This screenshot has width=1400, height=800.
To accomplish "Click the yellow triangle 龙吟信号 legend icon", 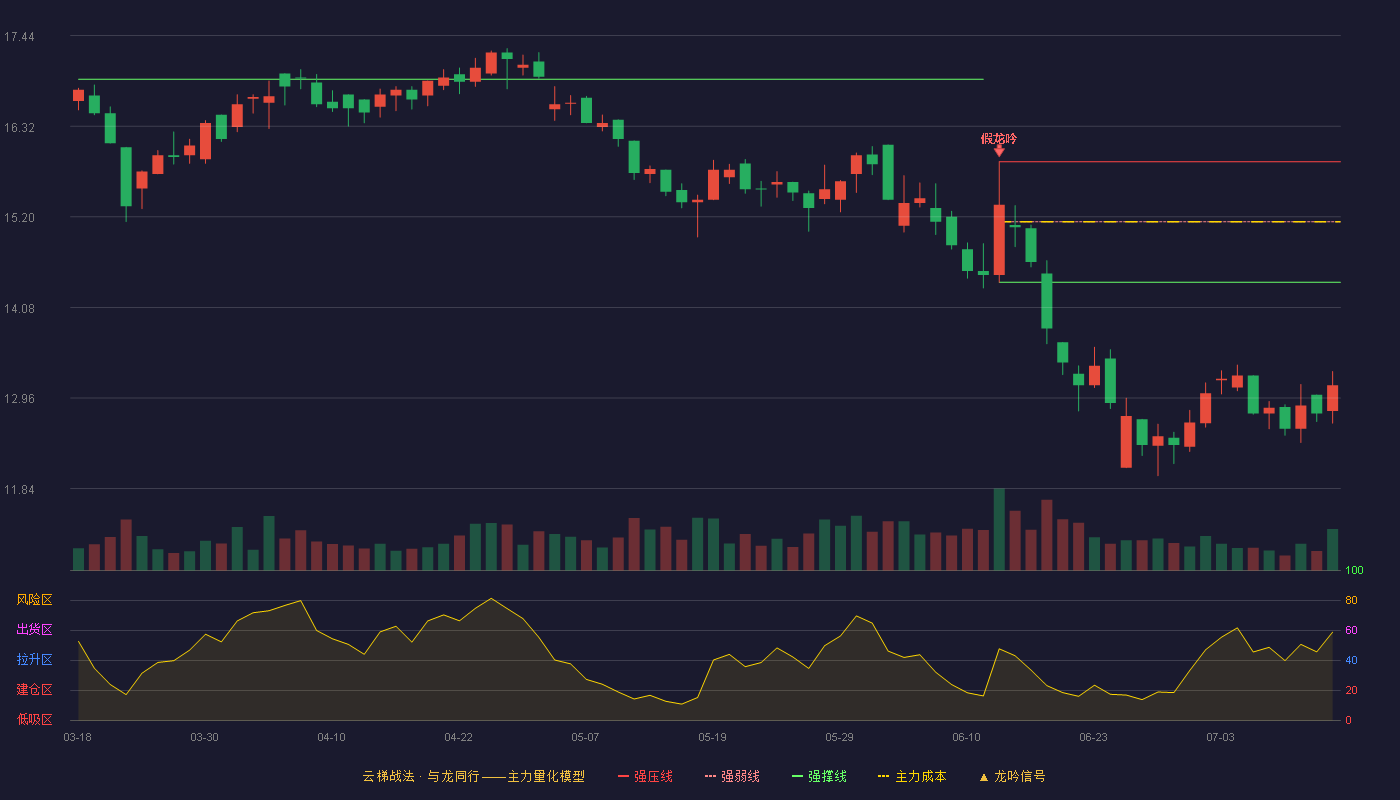I will (x=983, y=777).
